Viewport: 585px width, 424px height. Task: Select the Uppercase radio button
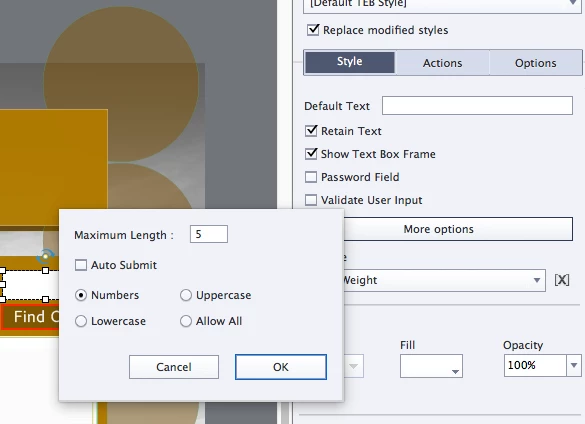coord(186,295)
